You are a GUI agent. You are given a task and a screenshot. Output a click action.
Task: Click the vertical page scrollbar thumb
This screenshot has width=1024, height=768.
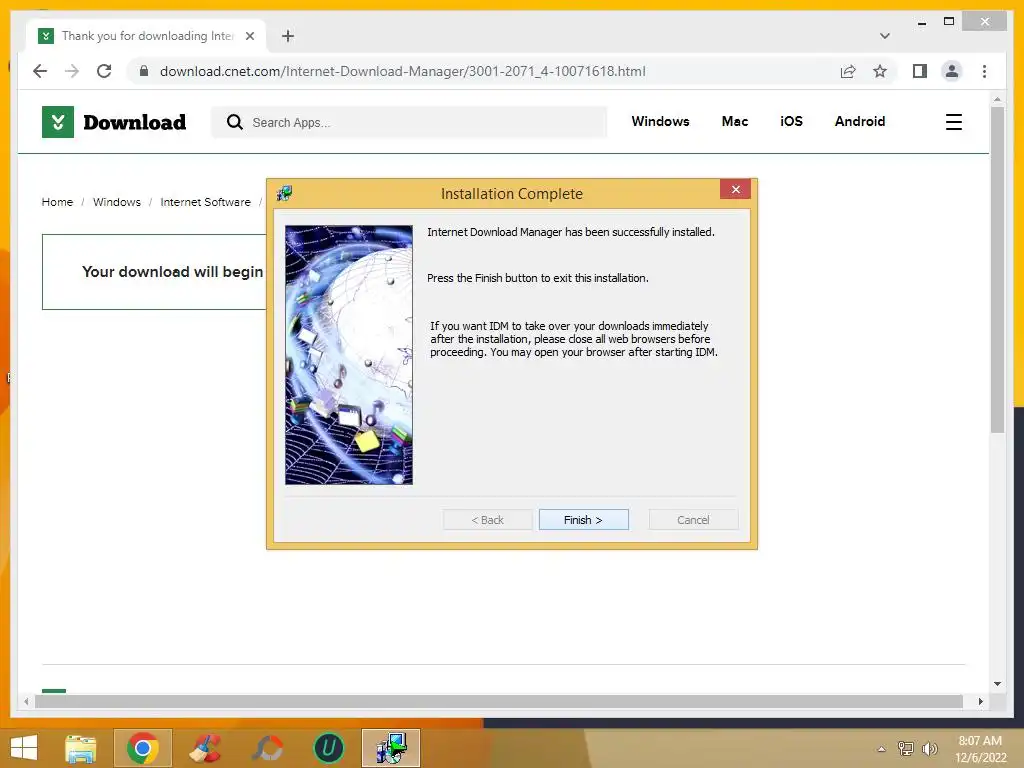click(x=997, y=270)
